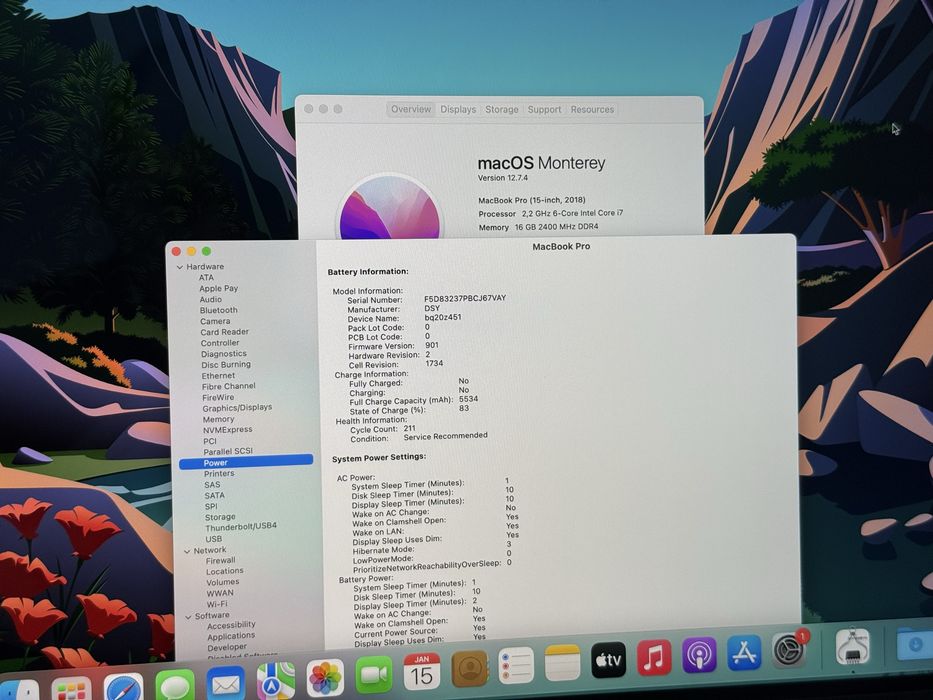Select WWAN under Network

coord(220,593)
